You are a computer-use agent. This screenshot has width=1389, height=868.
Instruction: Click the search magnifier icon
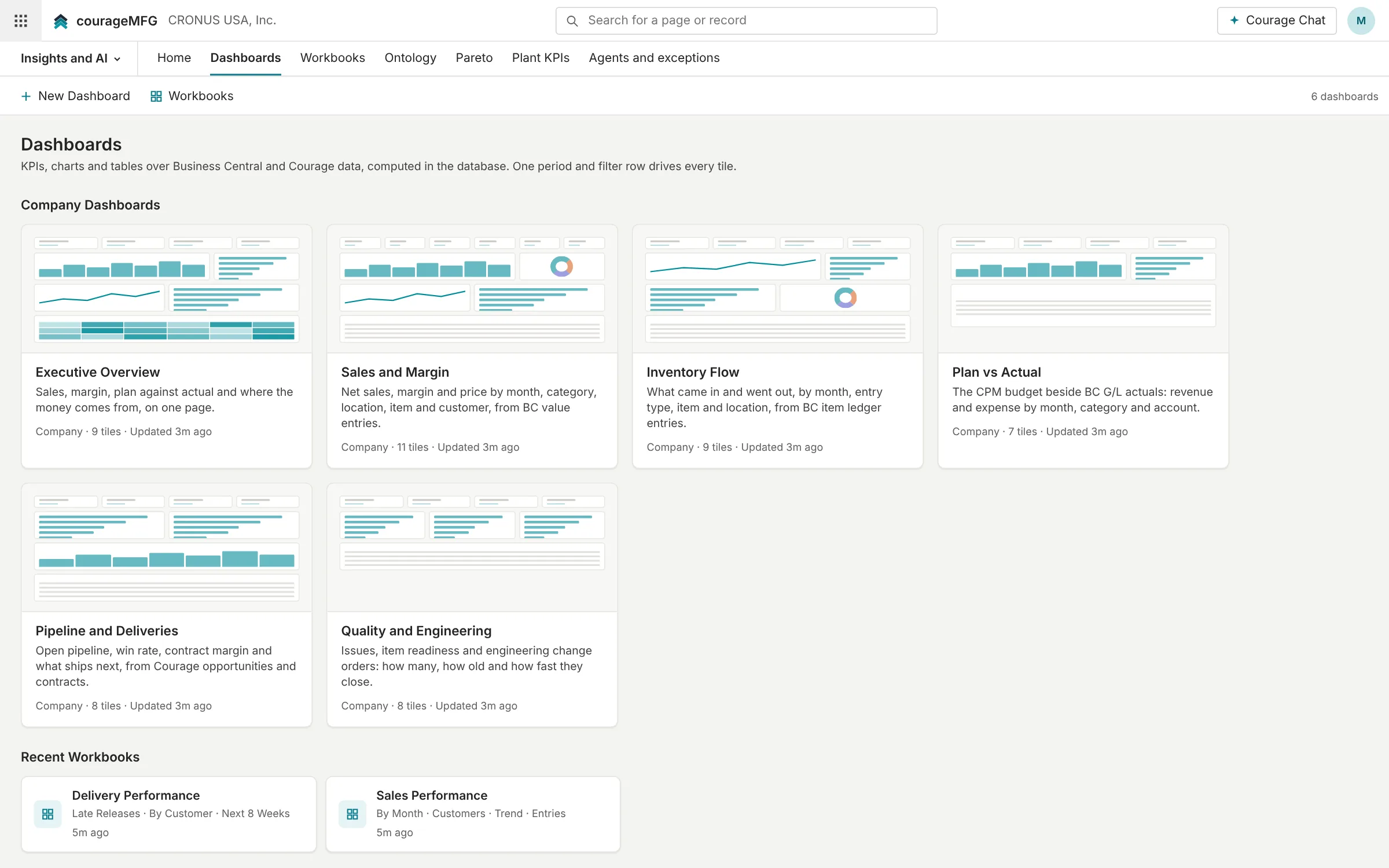coord(572,21)
